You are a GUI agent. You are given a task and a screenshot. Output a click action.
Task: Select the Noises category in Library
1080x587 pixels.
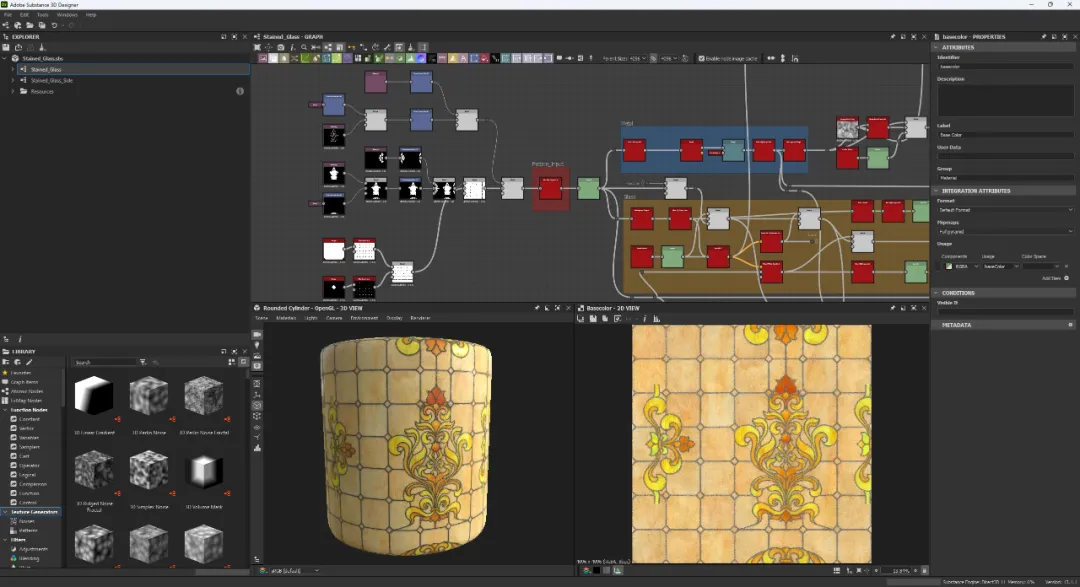coord(27,522)
